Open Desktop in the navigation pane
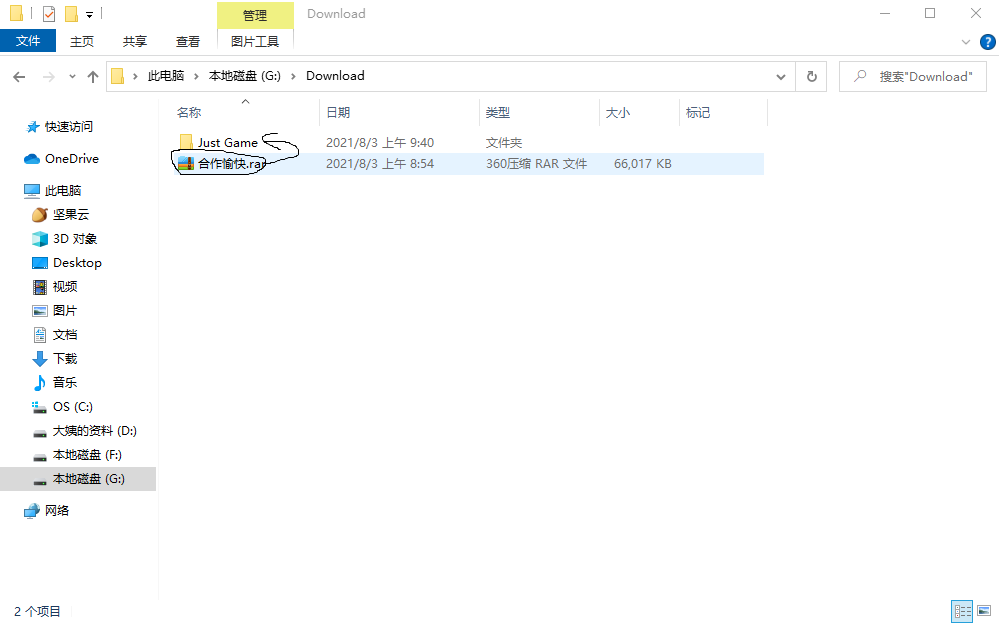The height and width of the screenshot is (623, 999). coord(77,262)
